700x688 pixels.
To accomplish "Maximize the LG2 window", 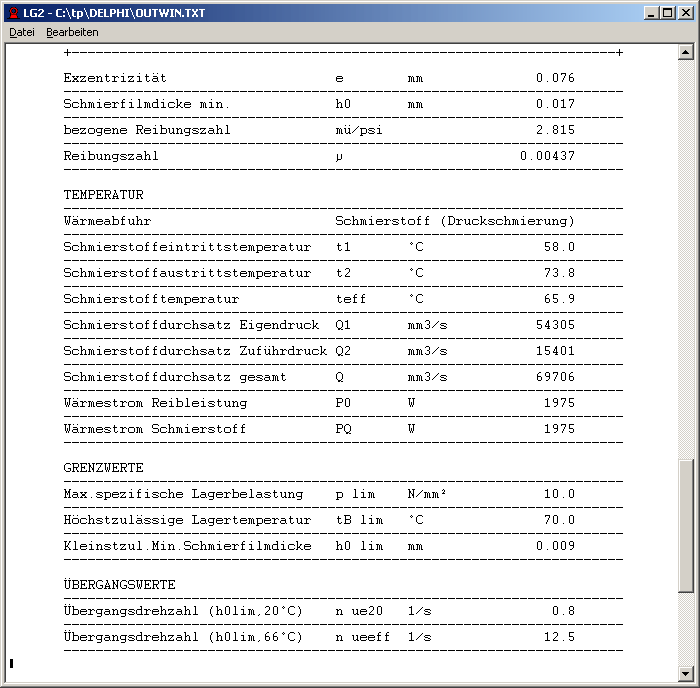I will 668,12.
